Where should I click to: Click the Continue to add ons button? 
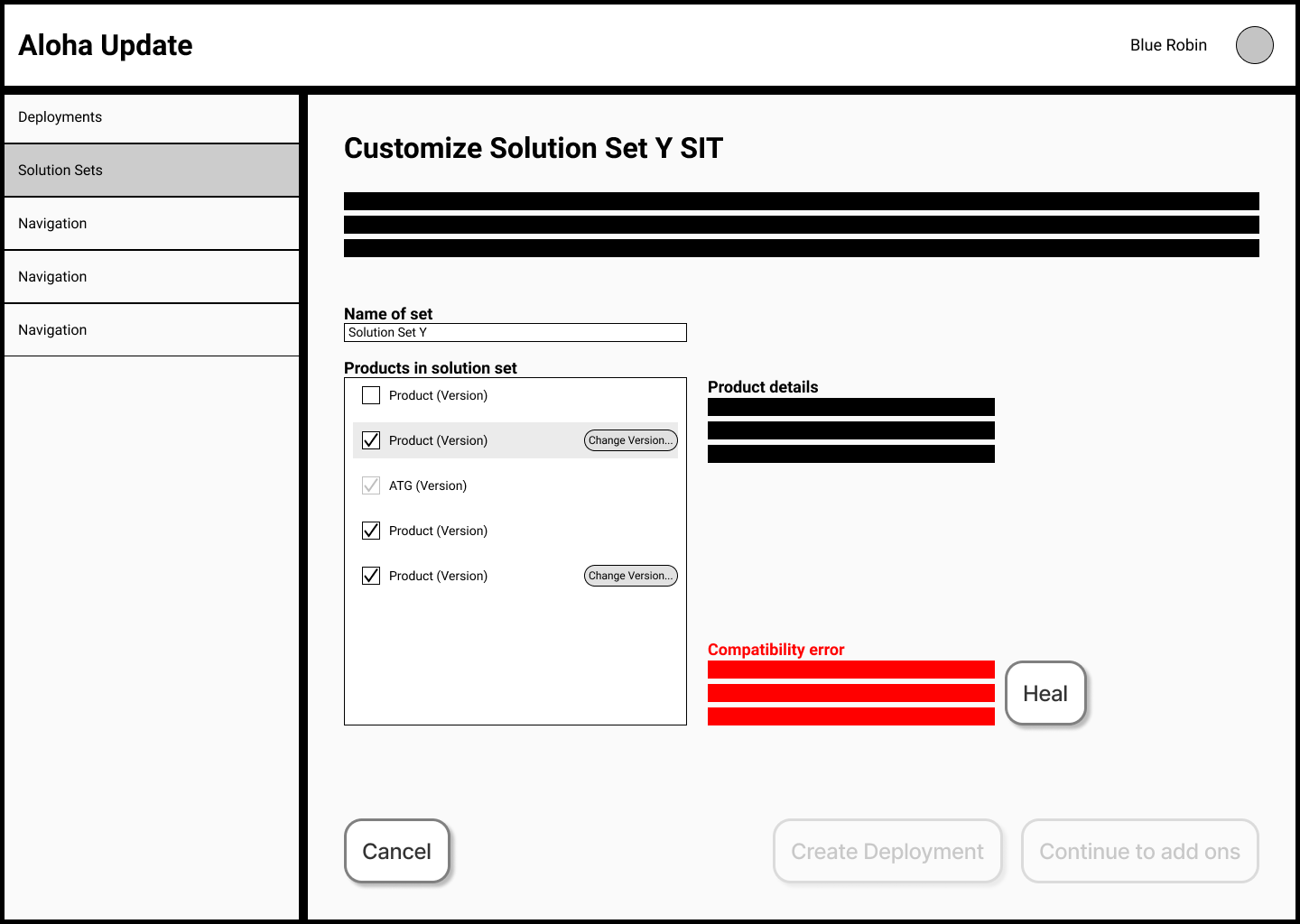coord(1139,851)
